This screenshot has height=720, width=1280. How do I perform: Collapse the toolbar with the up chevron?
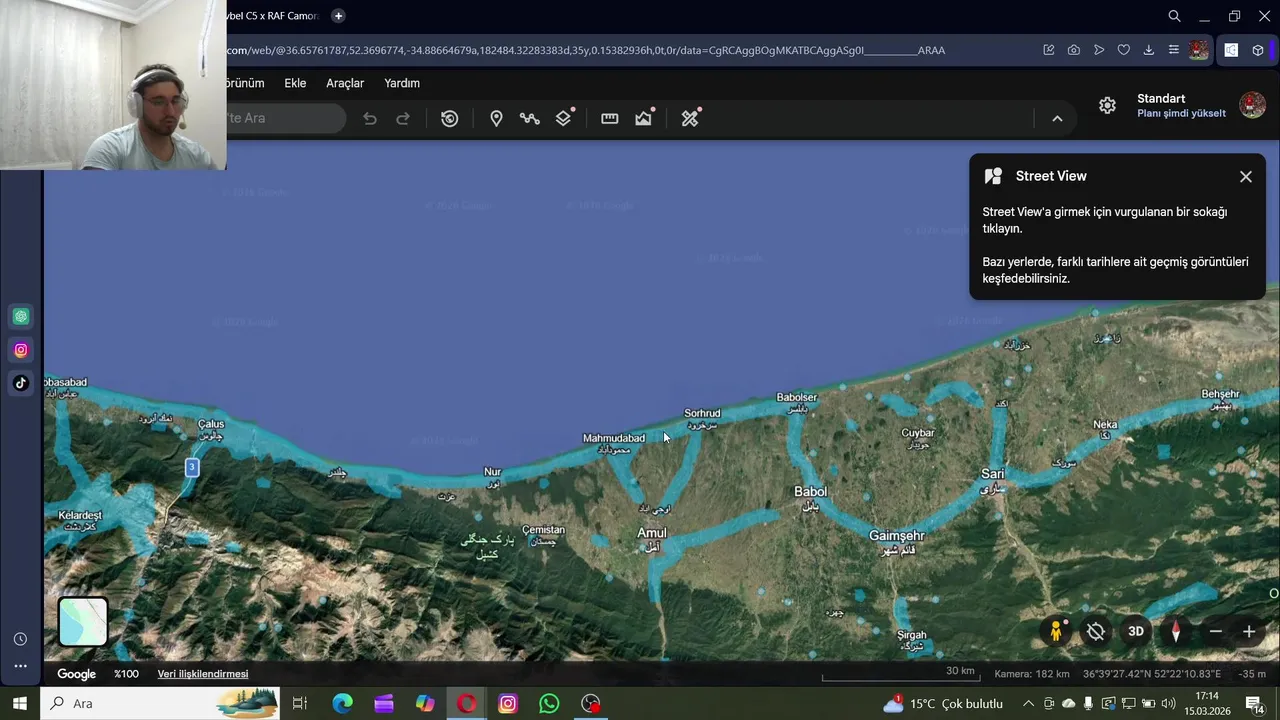coord(1057,118)
